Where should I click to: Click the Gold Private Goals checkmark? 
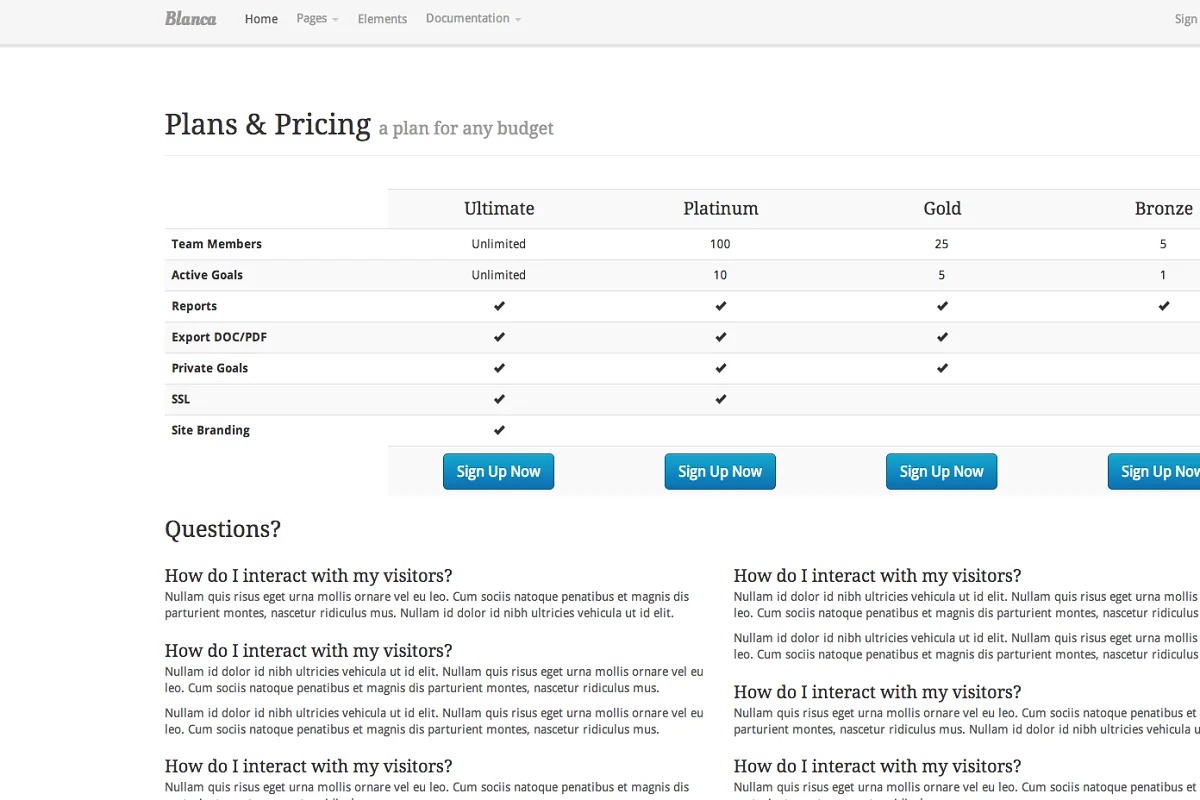(942, 368)
